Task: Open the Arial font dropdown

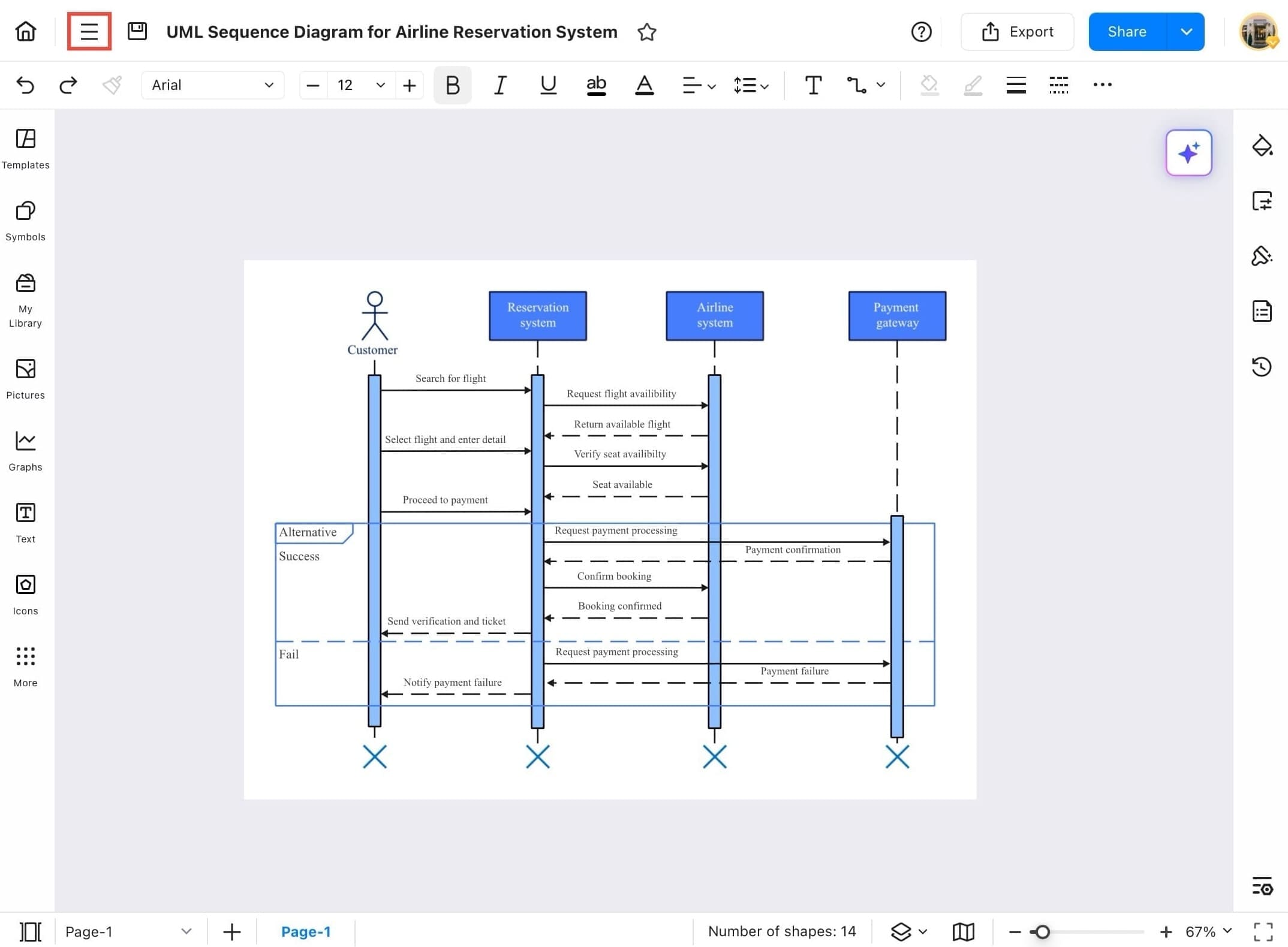Action: pyautogui.click(x=212, y=85)
